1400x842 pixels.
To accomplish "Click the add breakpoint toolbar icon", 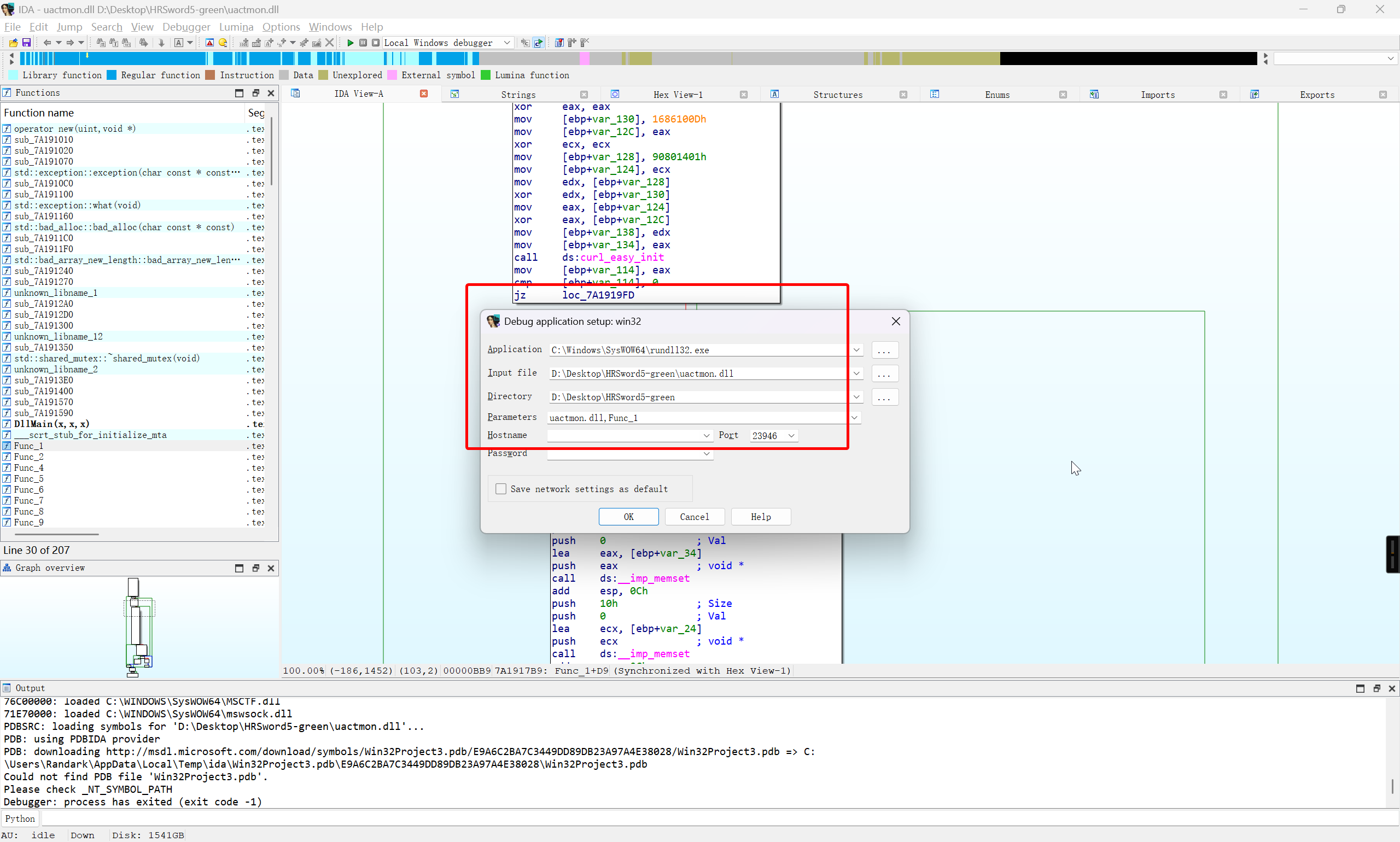I will coord(572,43).
